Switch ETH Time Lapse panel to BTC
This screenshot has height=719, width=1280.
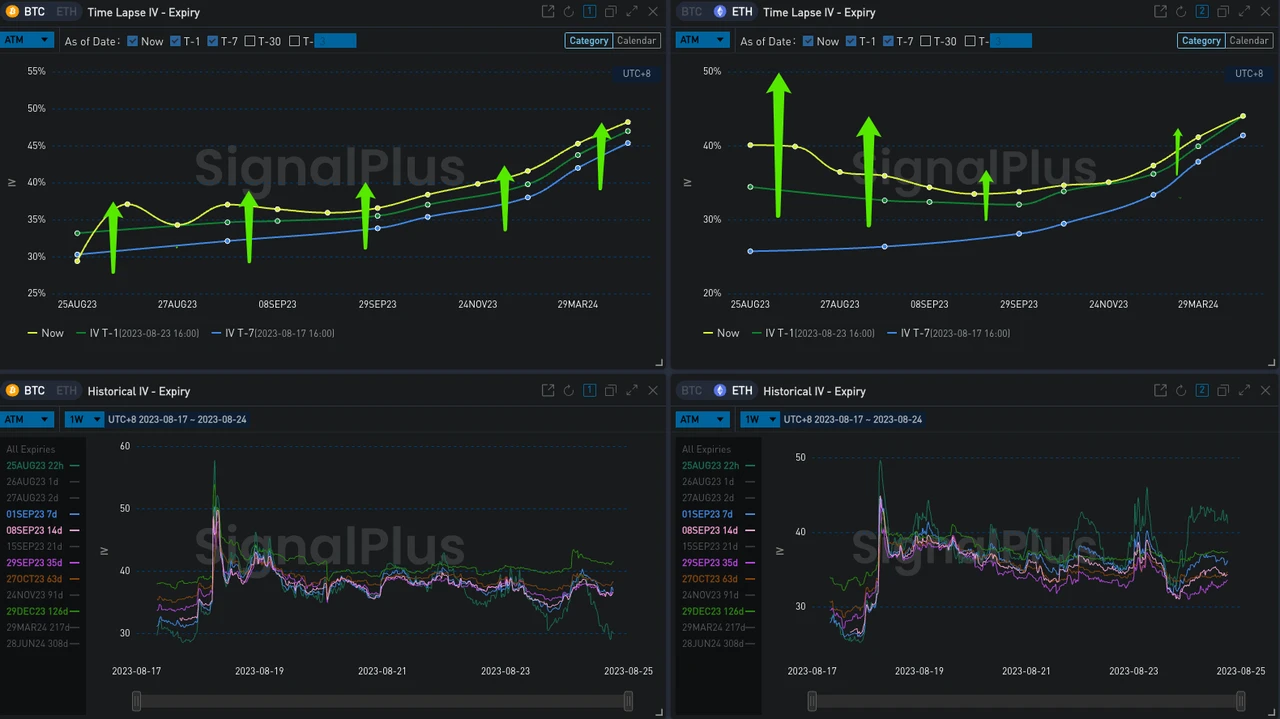point(691,12)
